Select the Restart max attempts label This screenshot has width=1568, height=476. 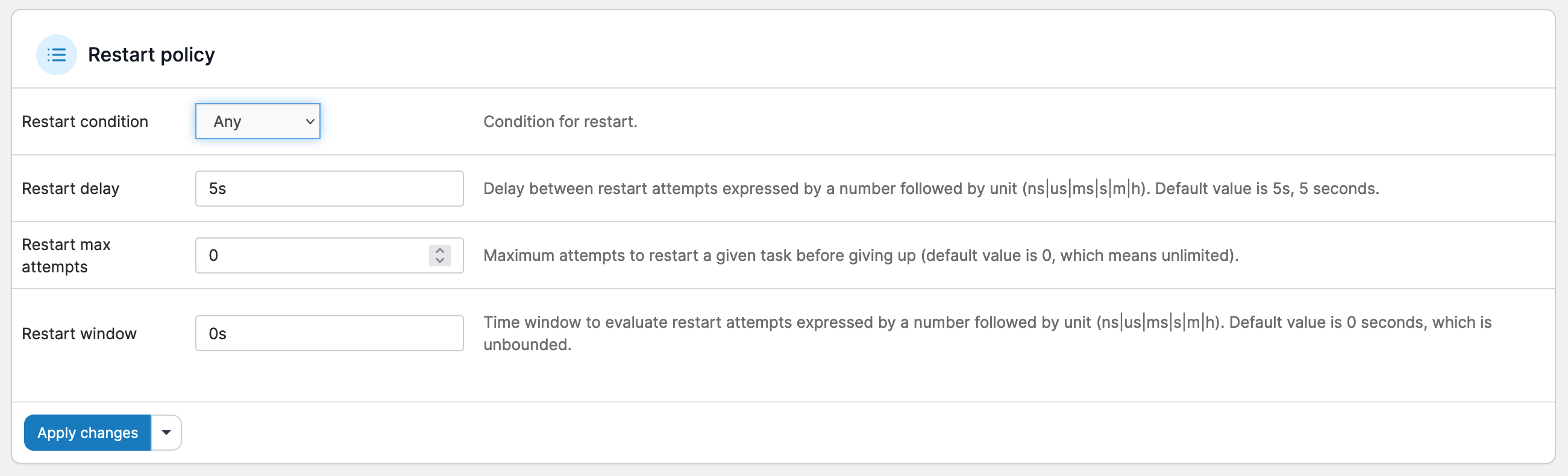[x=66, y=255]
